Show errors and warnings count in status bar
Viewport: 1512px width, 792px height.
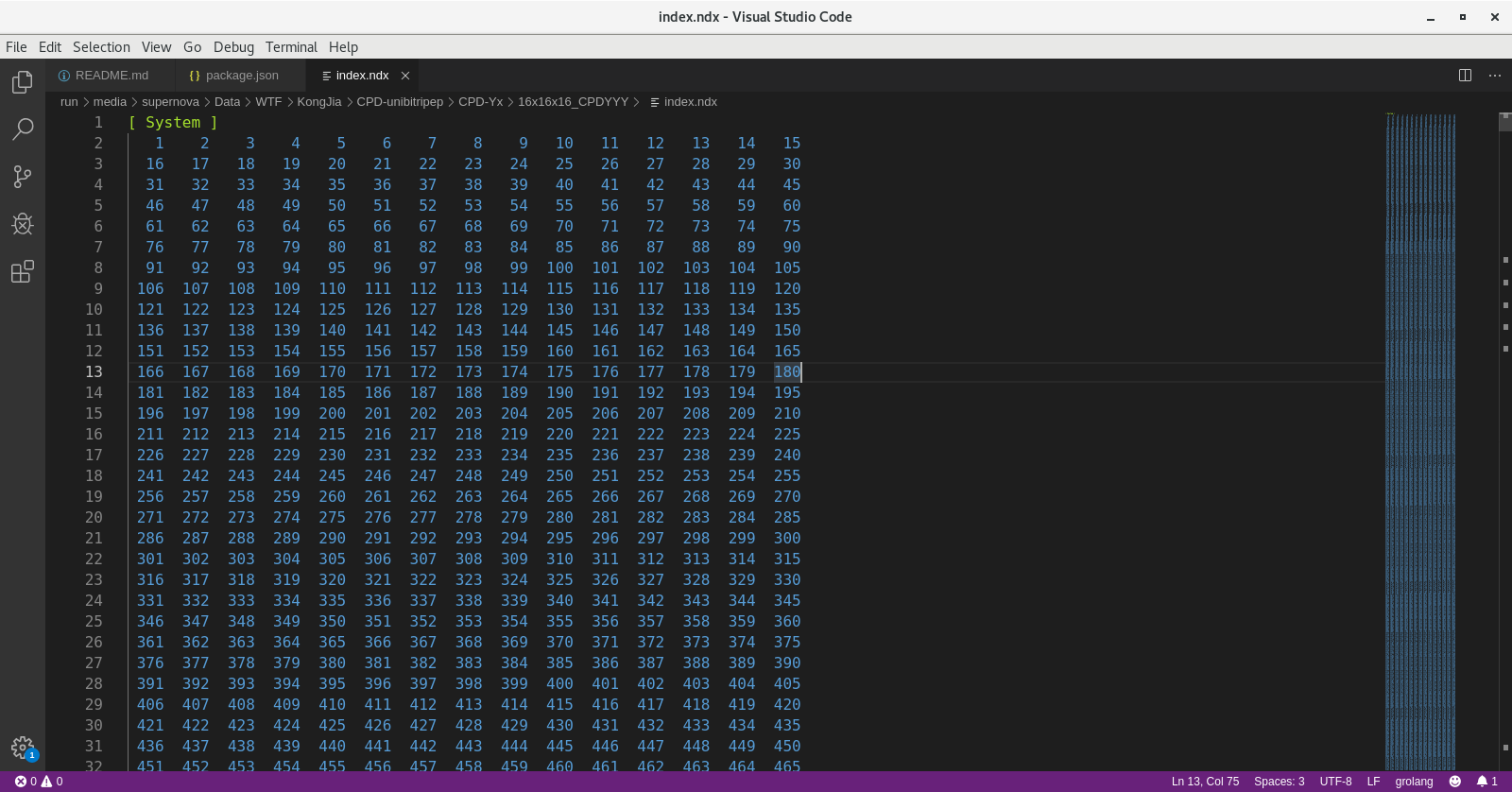tap(39, 782)
